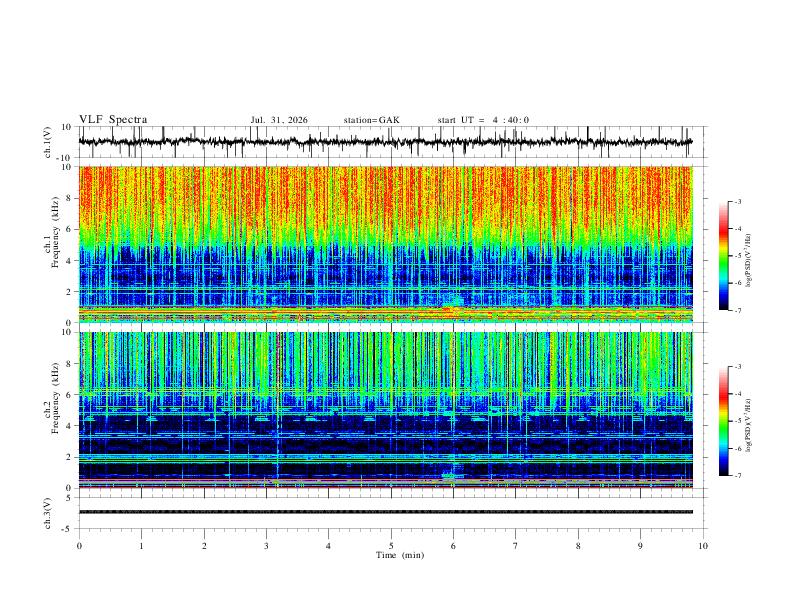Click the ch.1 color bar log(PSD) label
The width and height of the screenshot is (792, 612).
[749, 260]
